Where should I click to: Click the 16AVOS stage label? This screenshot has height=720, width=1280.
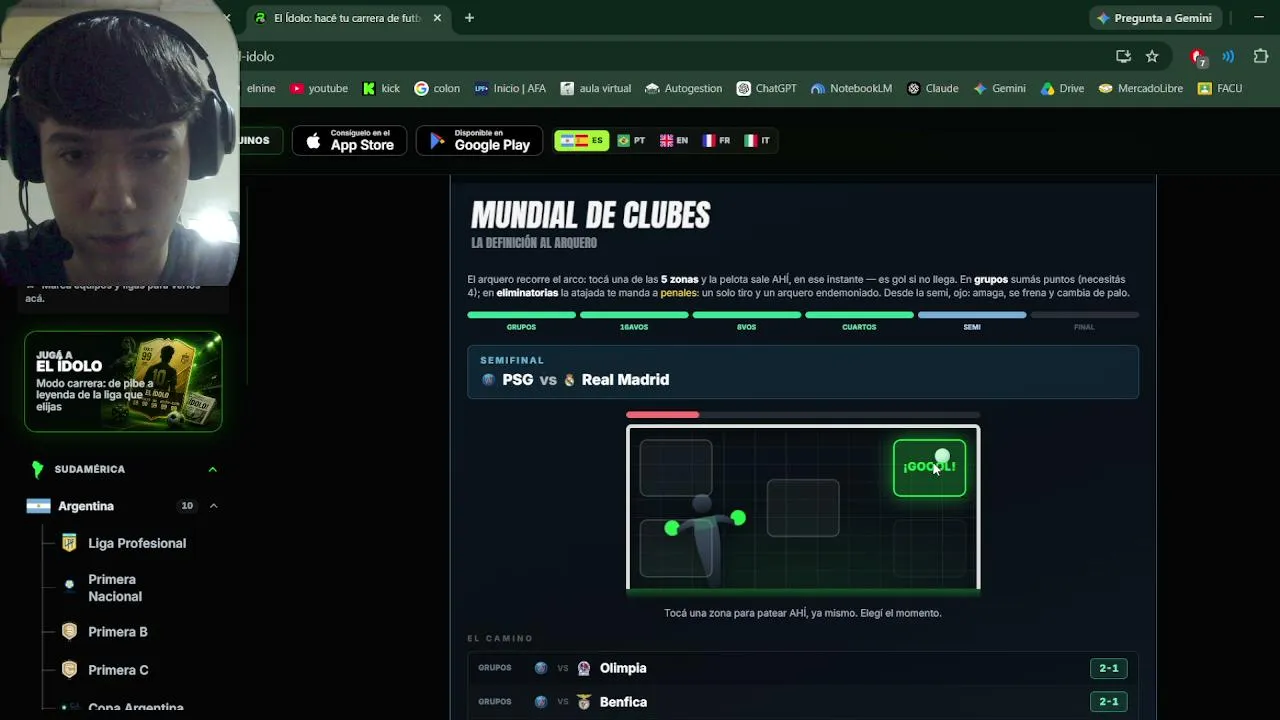634,327
